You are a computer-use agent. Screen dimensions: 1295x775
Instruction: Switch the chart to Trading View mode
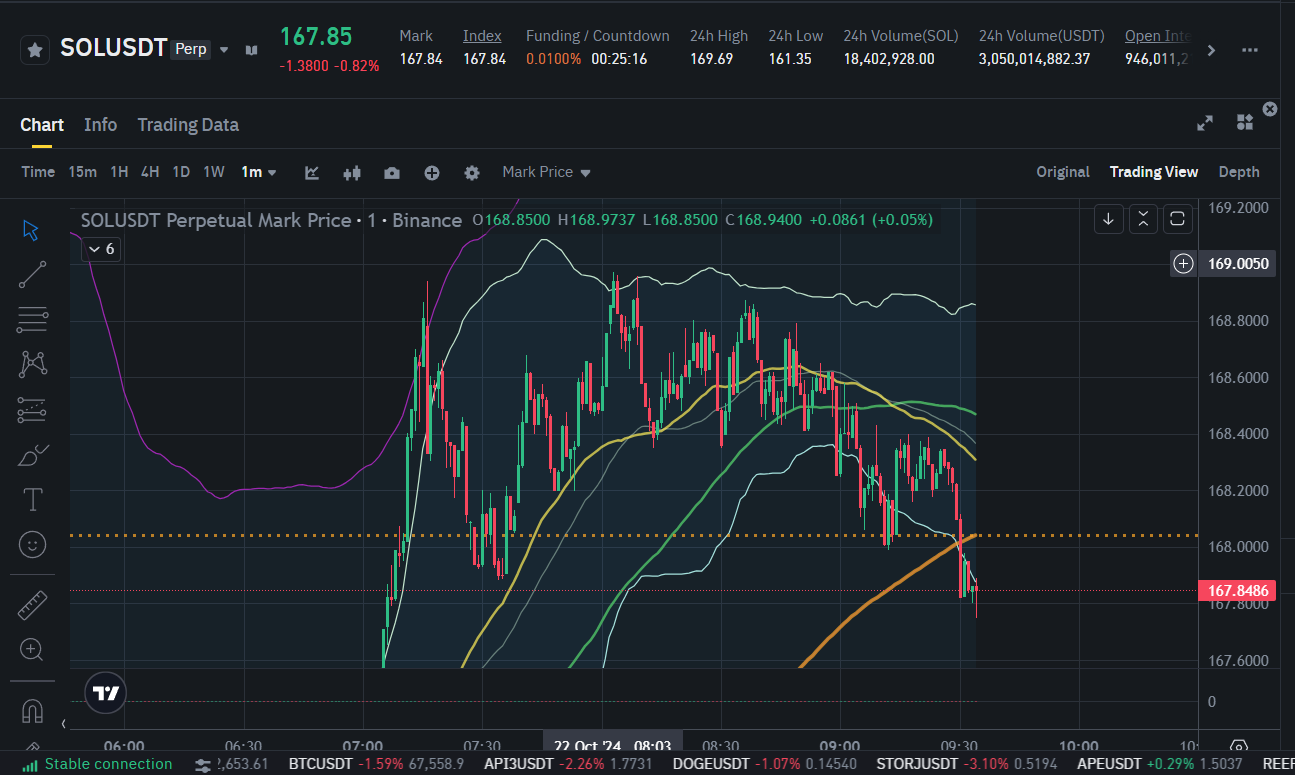pyautogui.click(x=1153, y=172)
